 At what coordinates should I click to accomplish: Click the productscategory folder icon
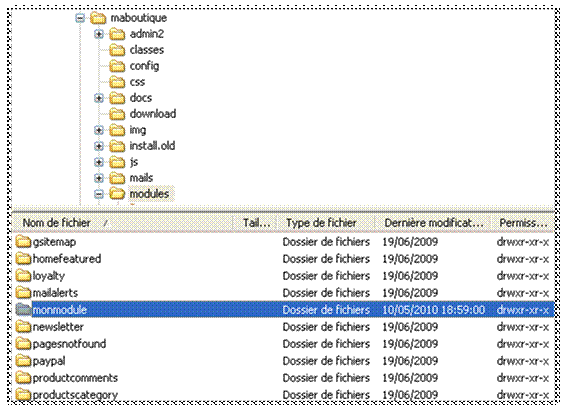point(23,394)
